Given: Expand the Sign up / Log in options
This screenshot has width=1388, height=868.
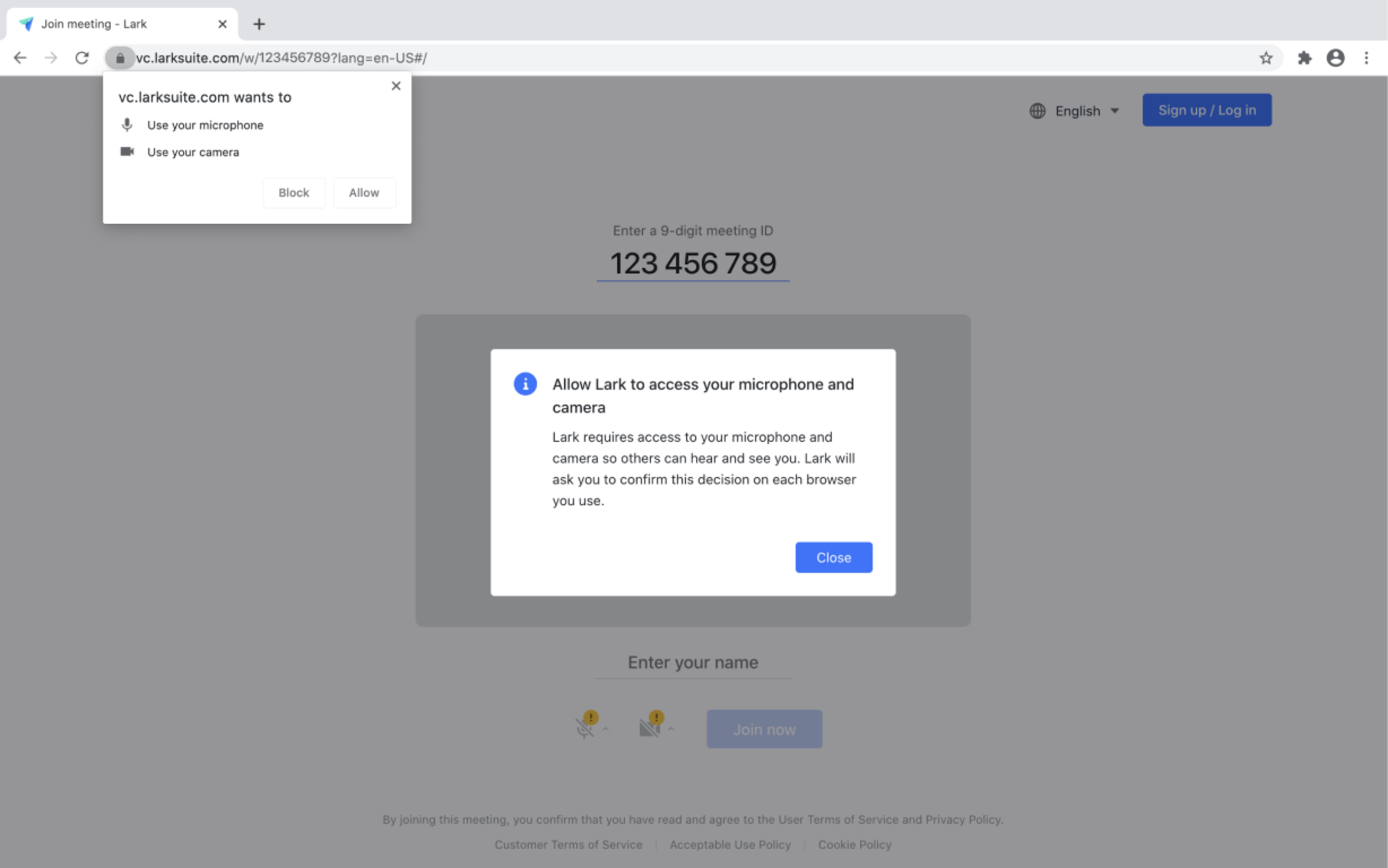Looking at the screenshot, I should [1206, 110].
